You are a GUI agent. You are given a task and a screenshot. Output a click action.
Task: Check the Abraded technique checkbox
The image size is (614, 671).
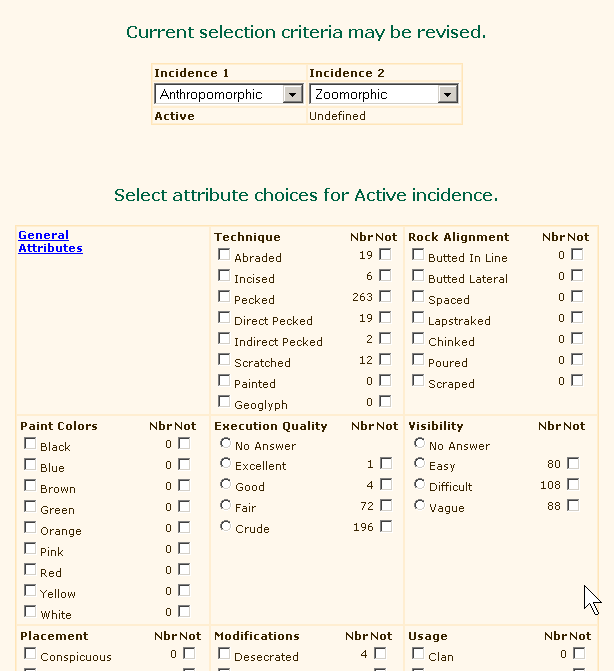224,255
